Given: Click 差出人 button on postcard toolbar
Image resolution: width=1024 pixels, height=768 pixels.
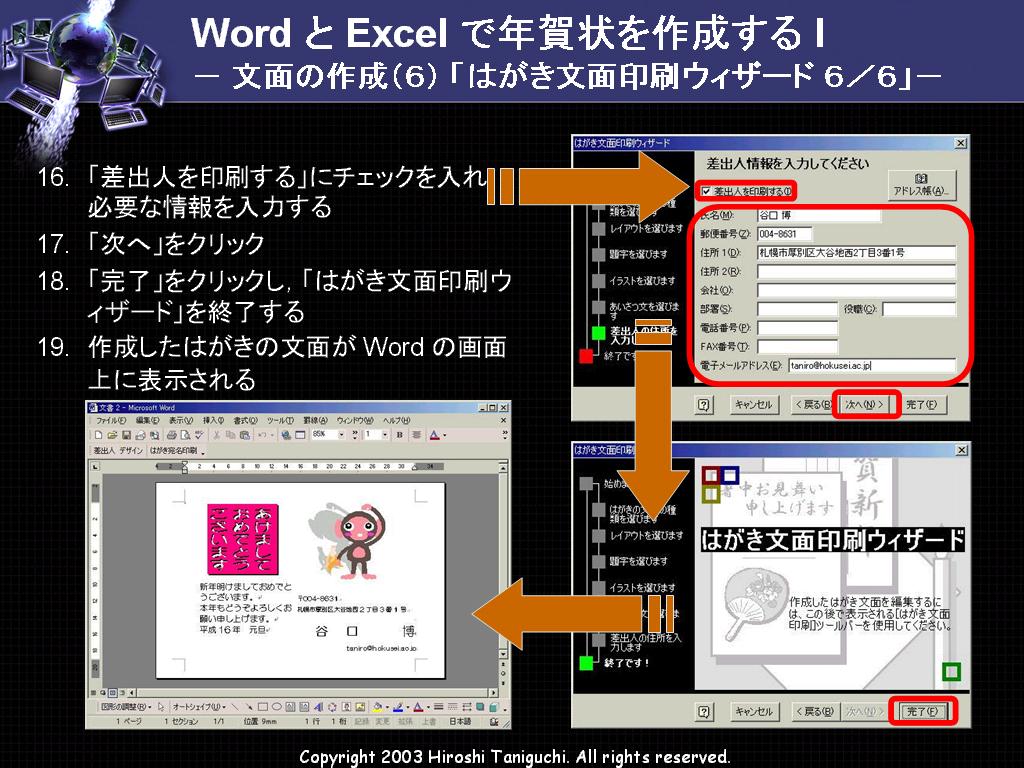Looking at the screenshot, I should [104, 451].
